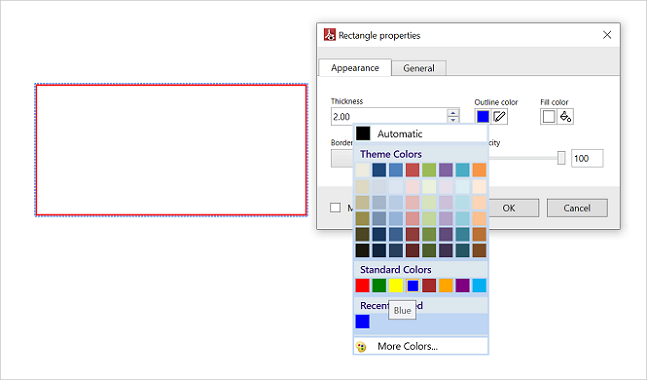The height and width of the screenshot is (380, 647).
Task: Pick the red theme color in top row
Action: pyautogui.click(x=413, y=170)
